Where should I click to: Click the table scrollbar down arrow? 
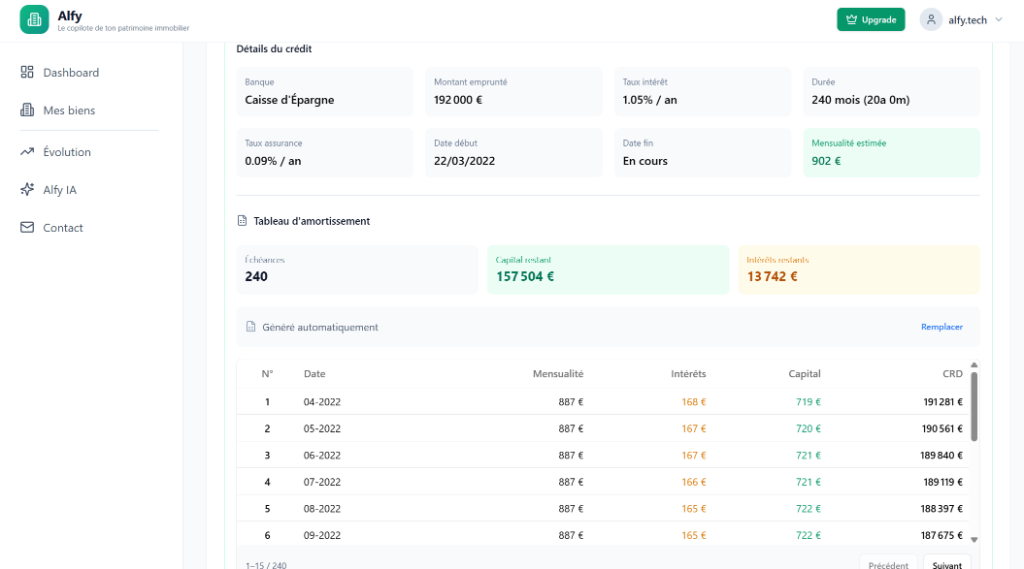point(974,540)
